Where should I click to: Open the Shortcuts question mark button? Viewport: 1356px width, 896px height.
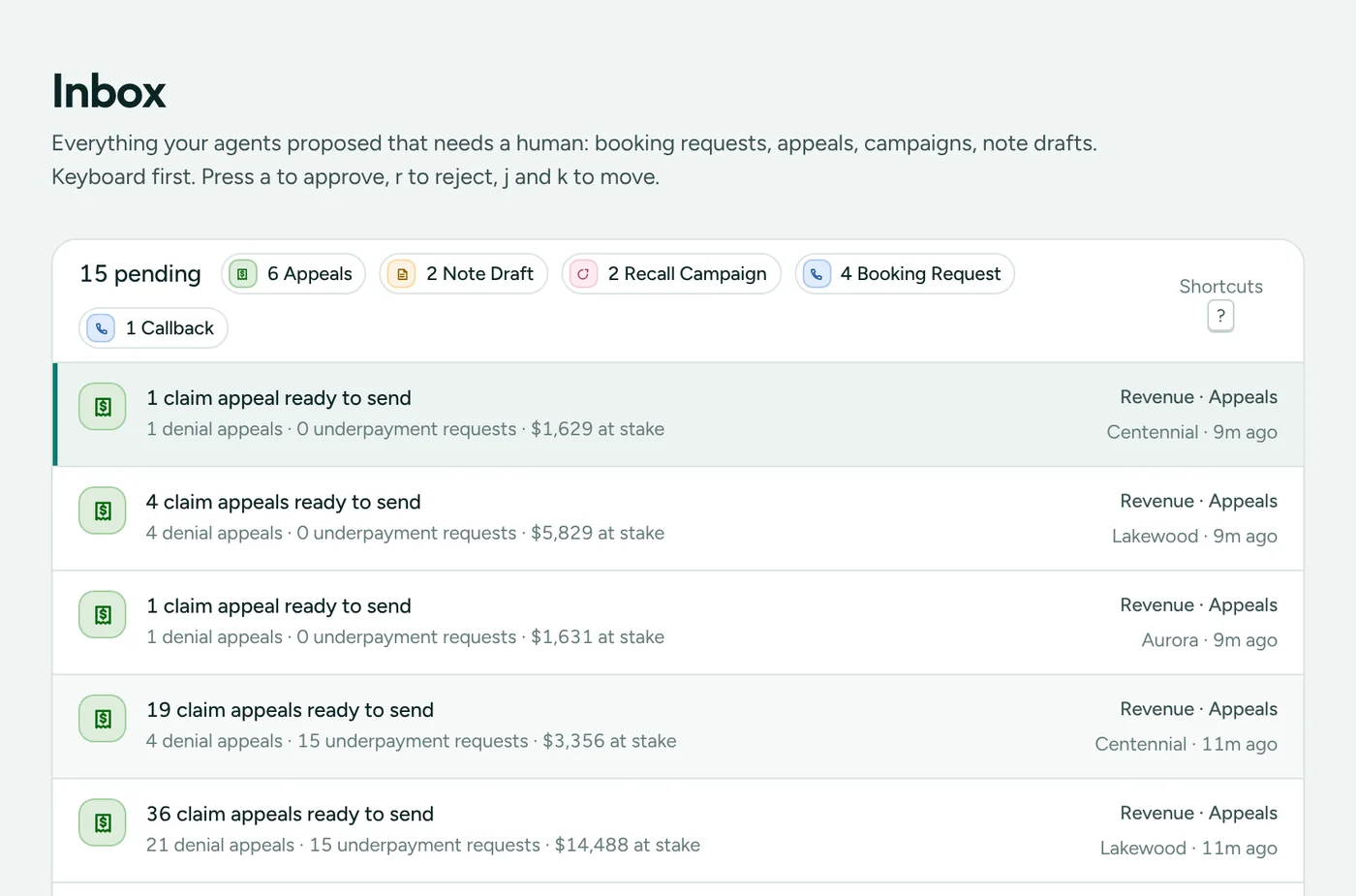1220,316
